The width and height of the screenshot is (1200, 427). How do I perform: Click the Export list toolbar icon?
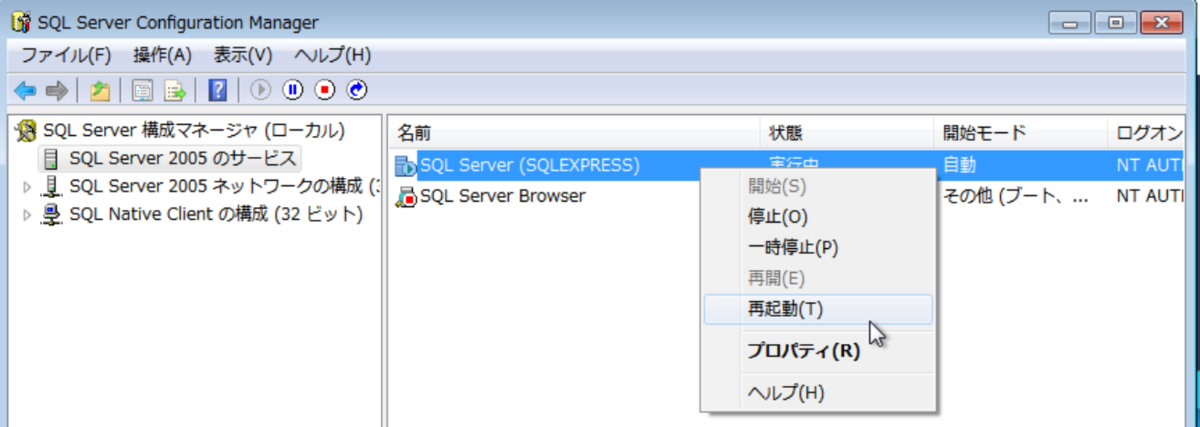[x=175, y=91]
